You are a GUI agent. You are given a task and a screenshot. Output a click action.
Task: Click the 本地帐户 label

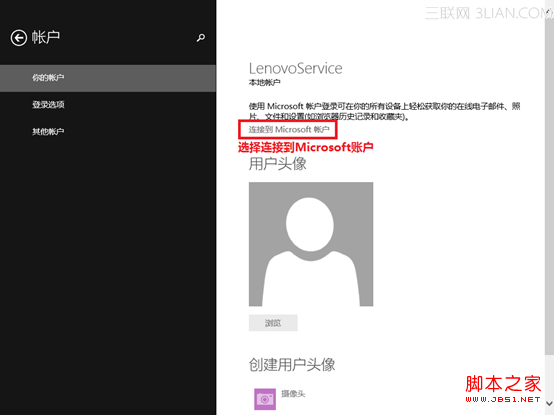coord(265,82)
